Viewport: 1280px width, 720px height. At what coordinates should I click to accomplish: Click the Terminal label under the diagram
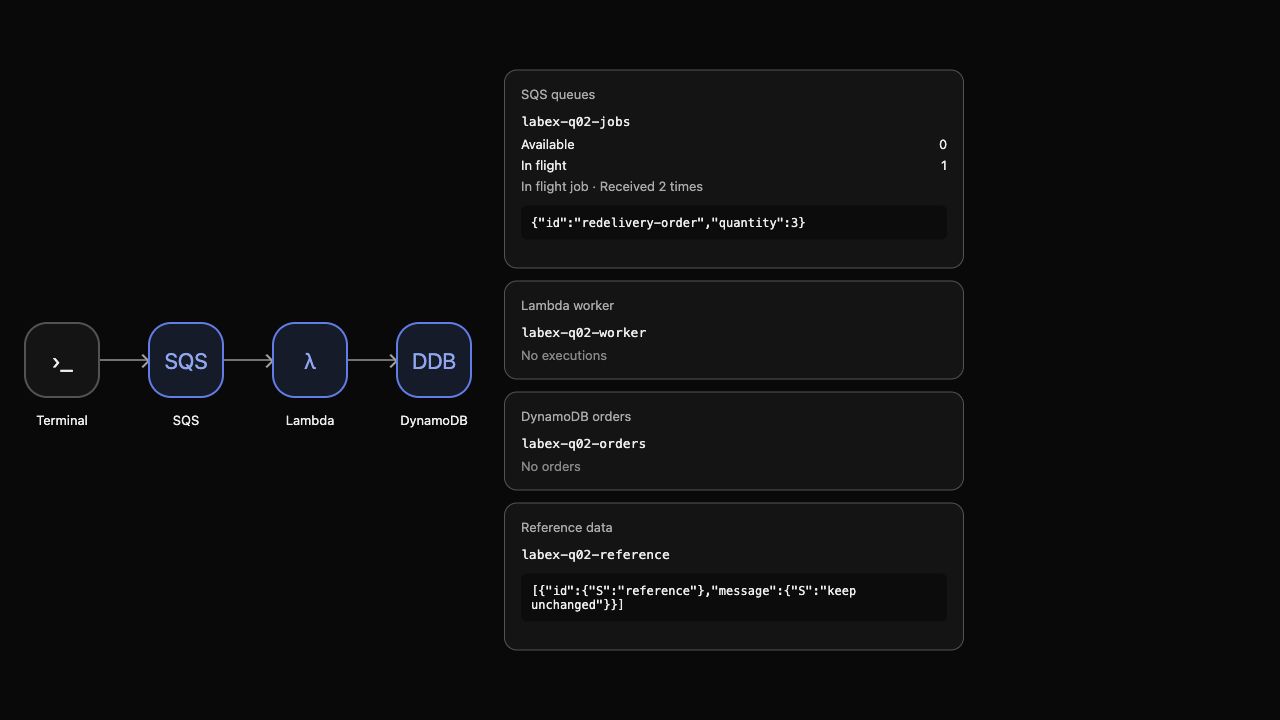[62, 421]
